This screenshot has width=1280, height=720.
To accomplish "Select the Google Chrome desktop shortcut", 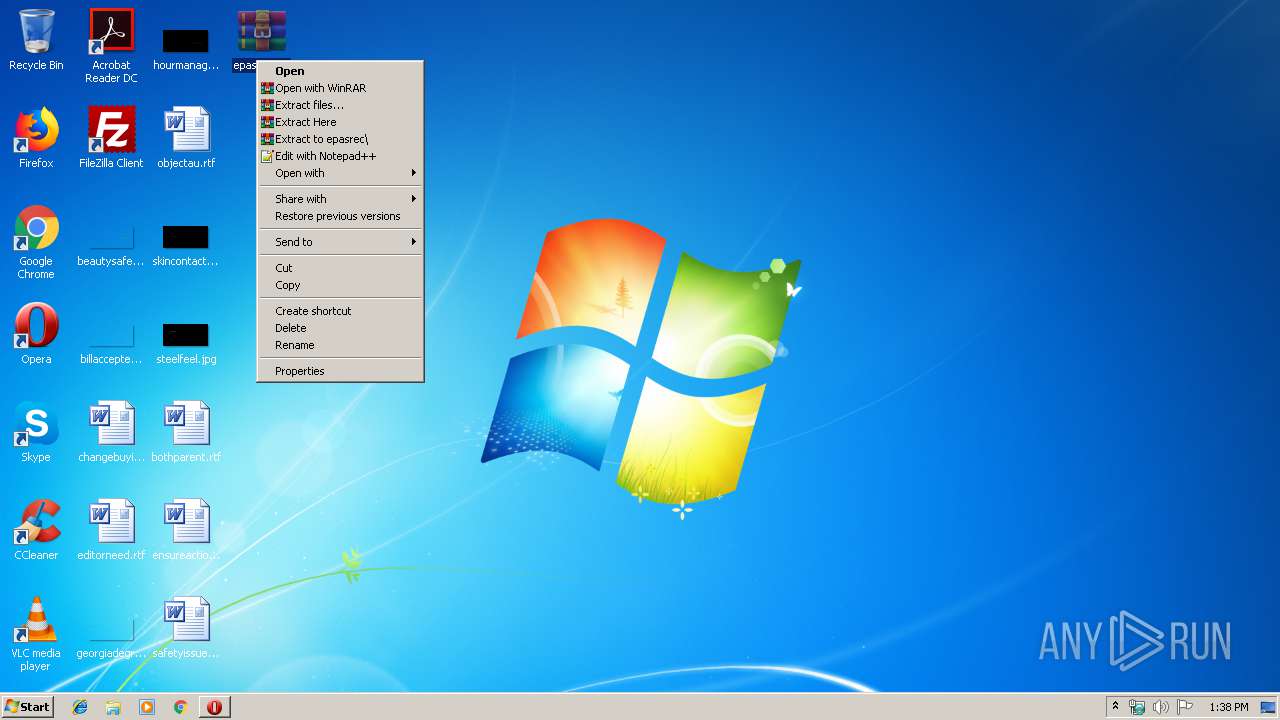I will point(36,242).
